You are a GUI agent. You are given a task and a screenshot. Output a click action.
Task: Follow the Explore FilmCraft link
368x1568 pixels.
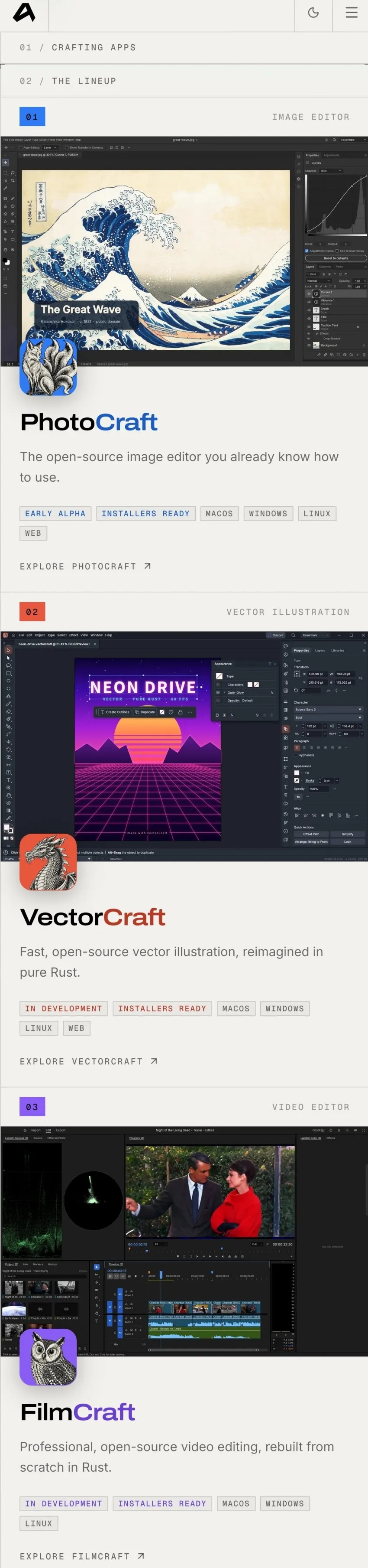[x=82, y=1556]
